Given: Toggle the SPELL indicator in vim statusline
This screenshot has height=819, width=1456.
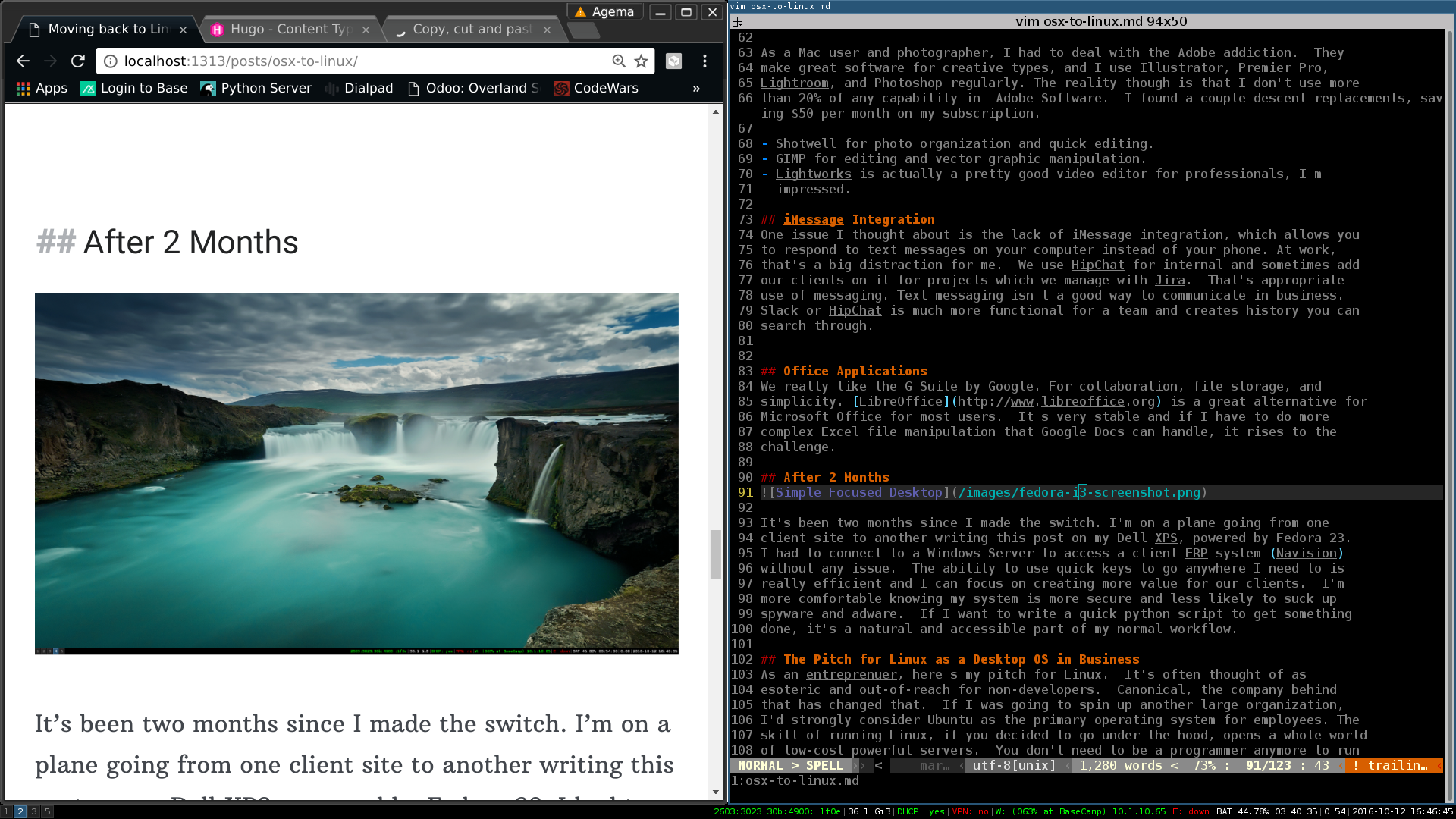Looking at the screenshot, I should 827,765.
